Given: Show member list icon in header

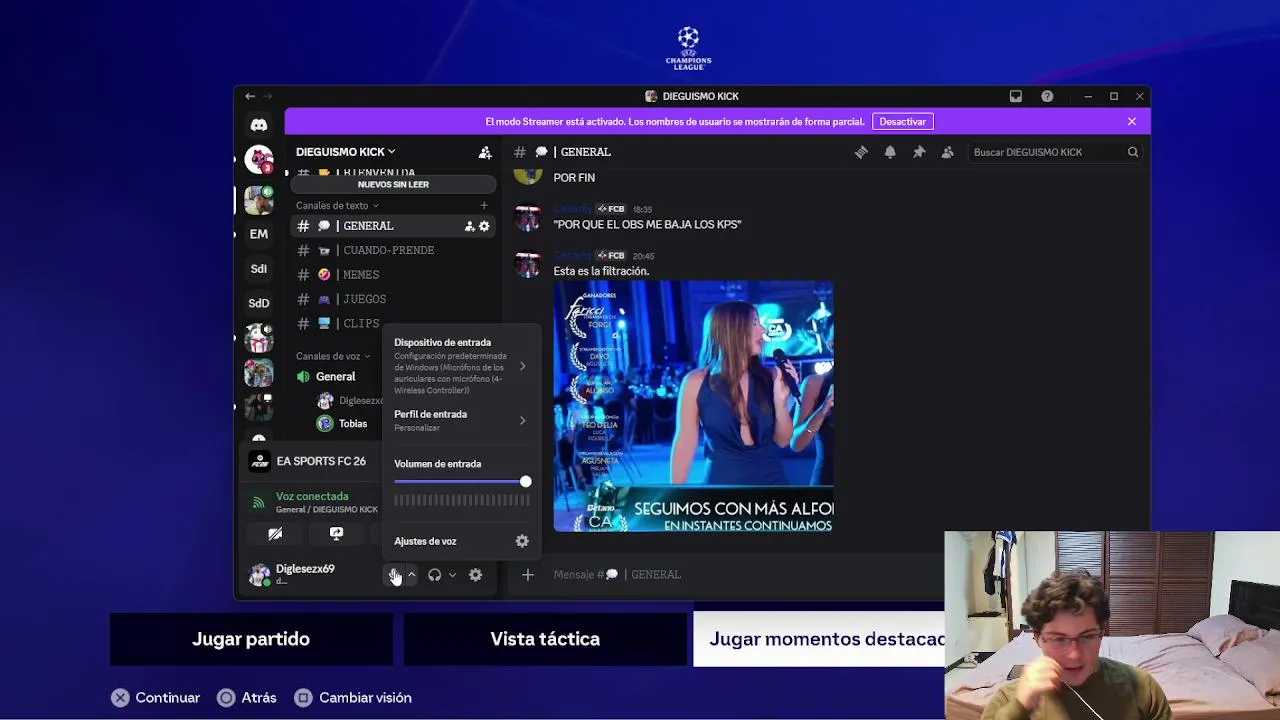Looking at the screenshot, I should coord(947,152).
